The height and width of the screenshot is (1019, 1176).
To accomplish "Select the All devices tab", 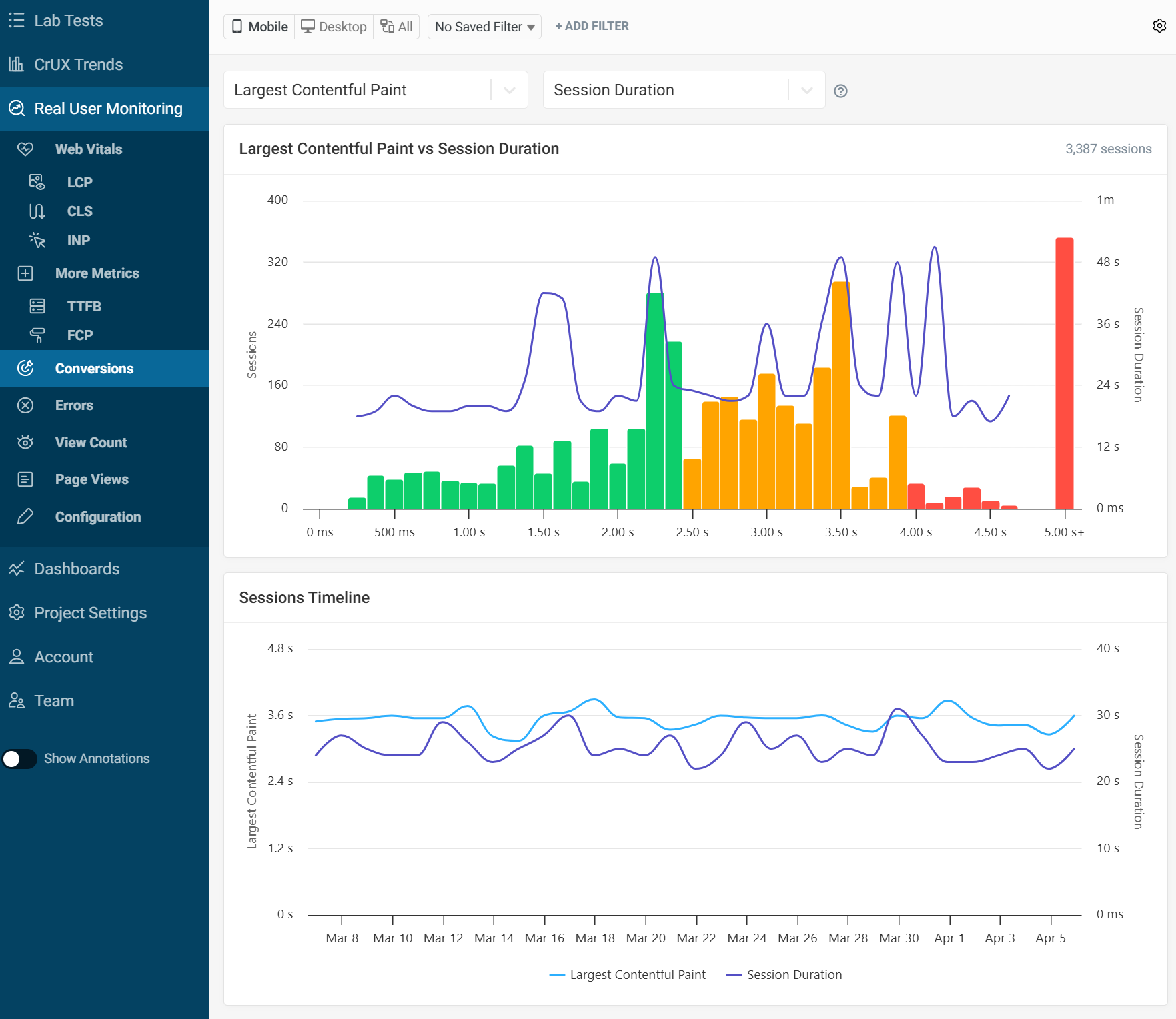I will pyautogui.click(x=396, y=27).
